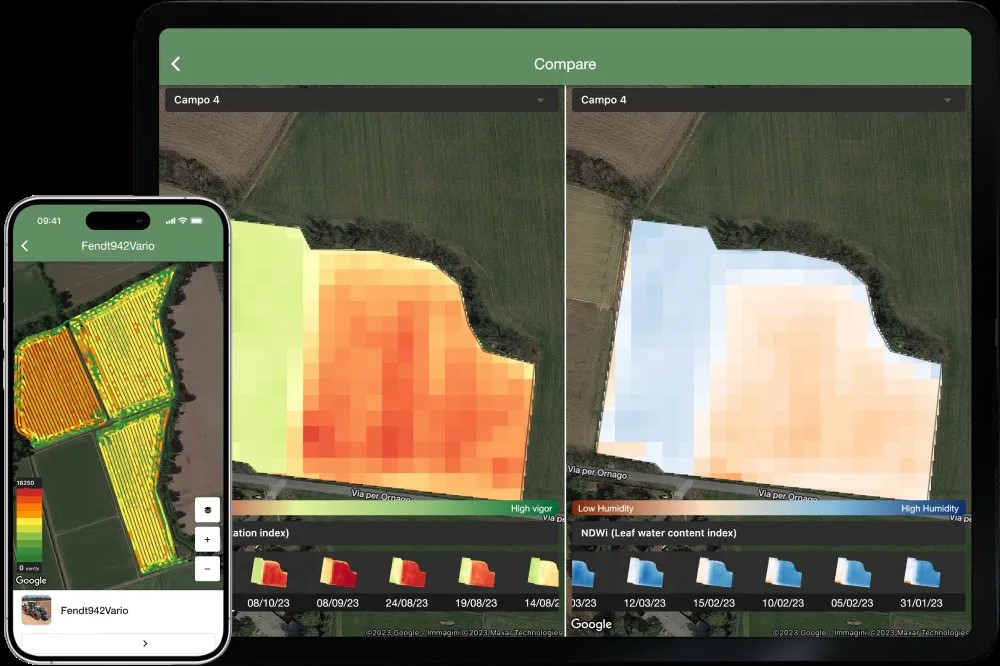Screen dimensions: 1000x666
Task: Choose the 15/02/23 water content snapshot
Action: (x=714, y=573)
